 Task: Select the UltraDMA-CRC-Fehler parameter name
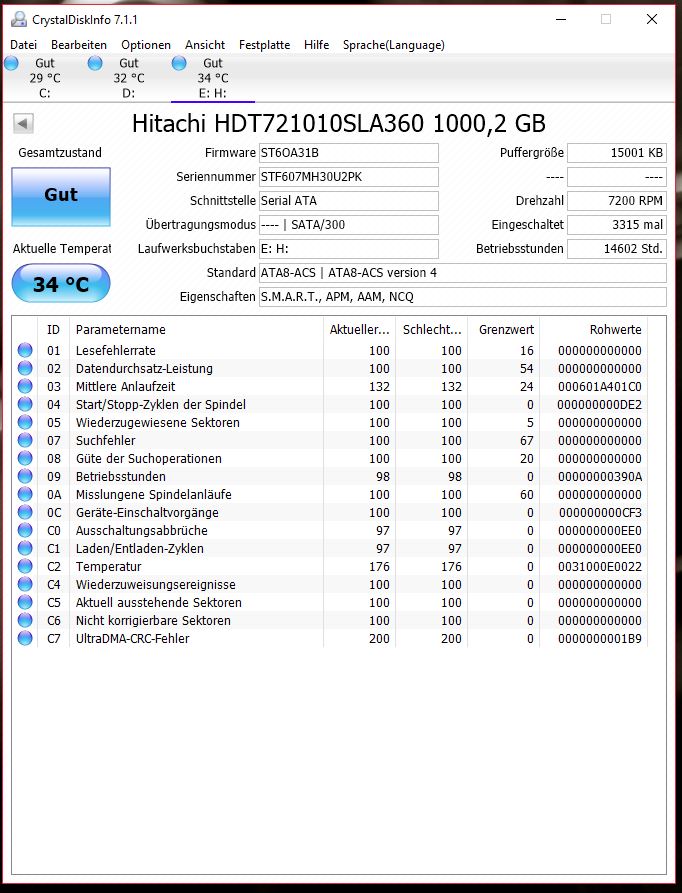(x=133, y=638)
